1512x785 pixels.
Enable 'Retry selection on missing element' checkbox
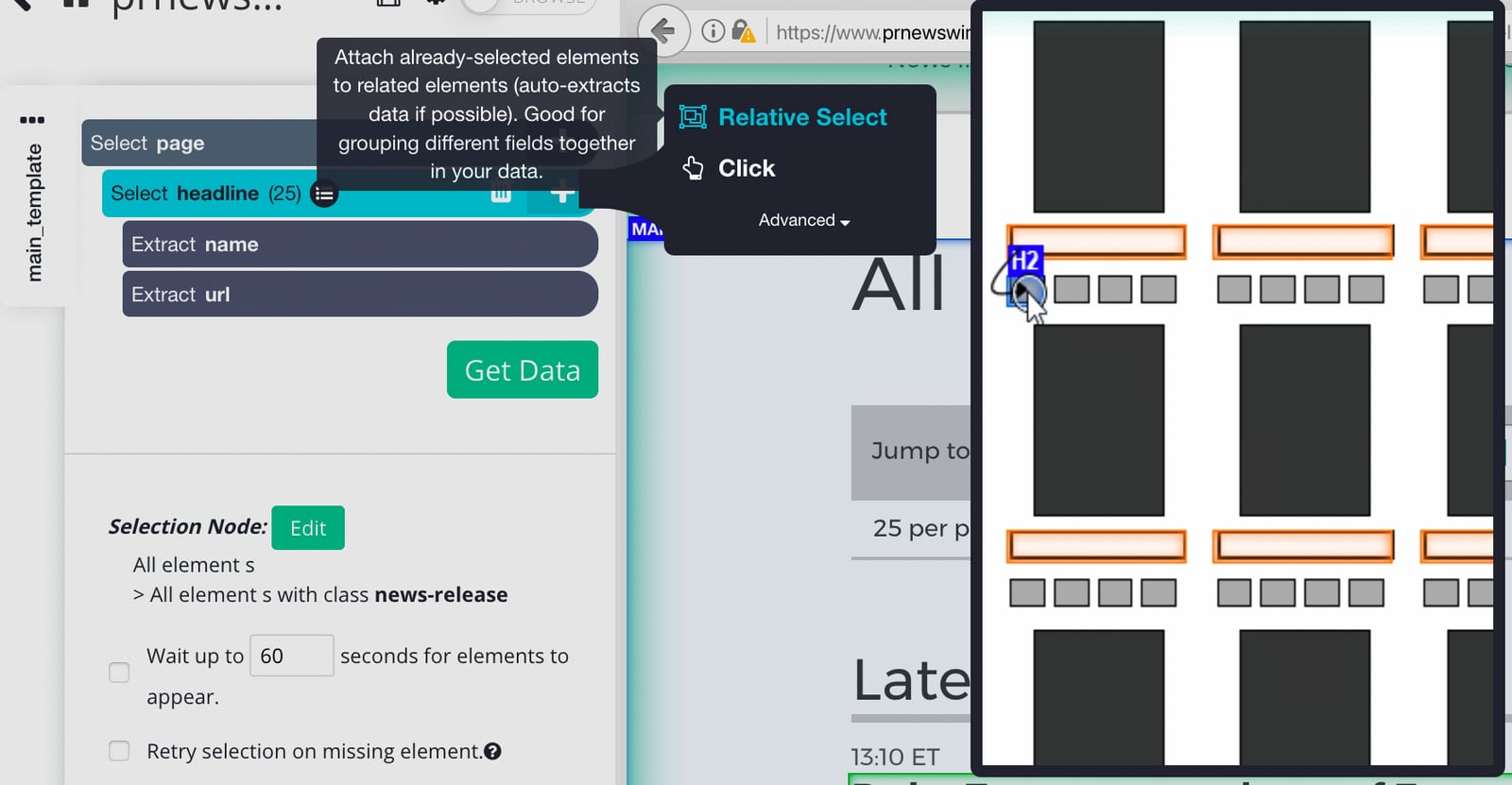119,751
